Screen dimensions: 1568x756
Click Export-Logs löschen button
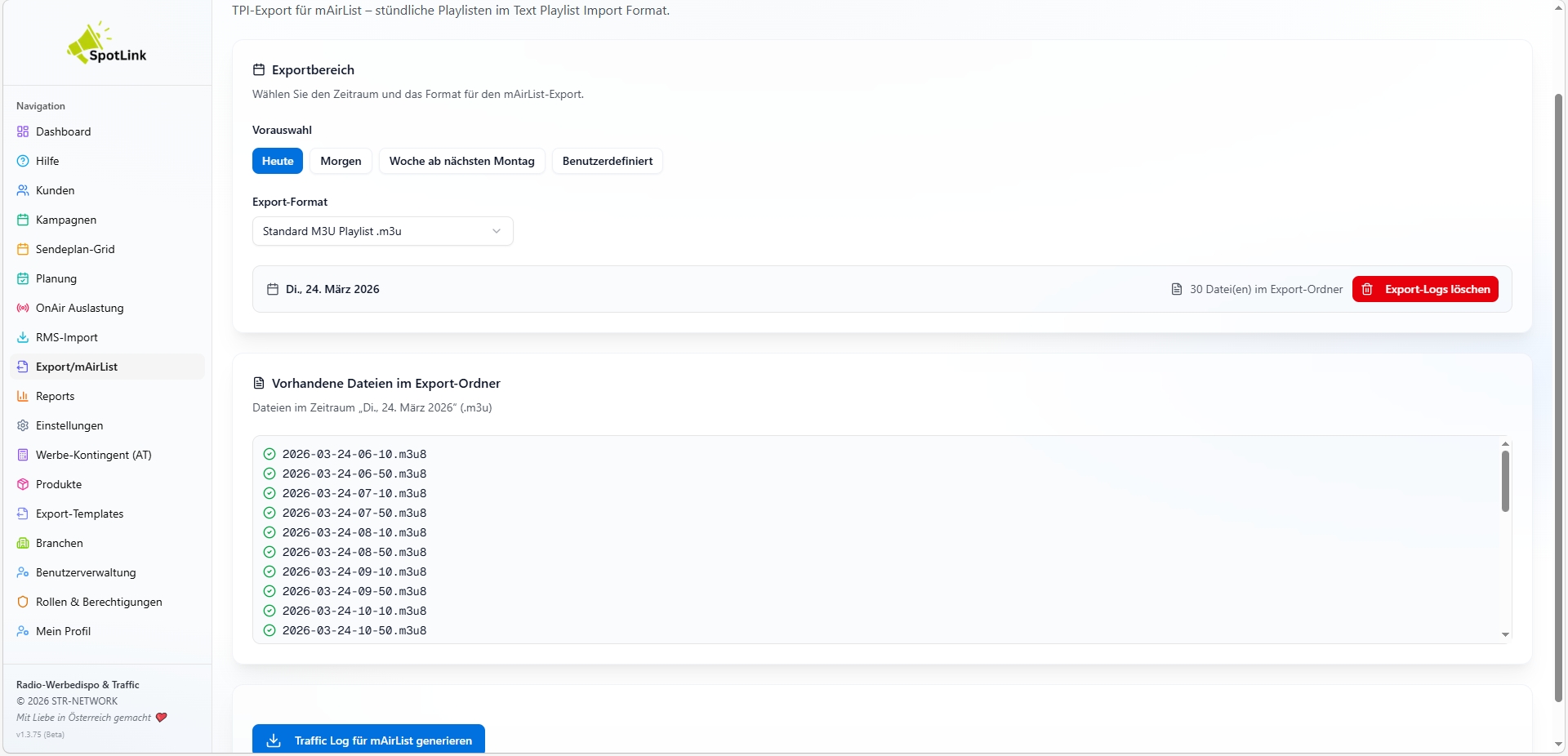click(1425, 289)
